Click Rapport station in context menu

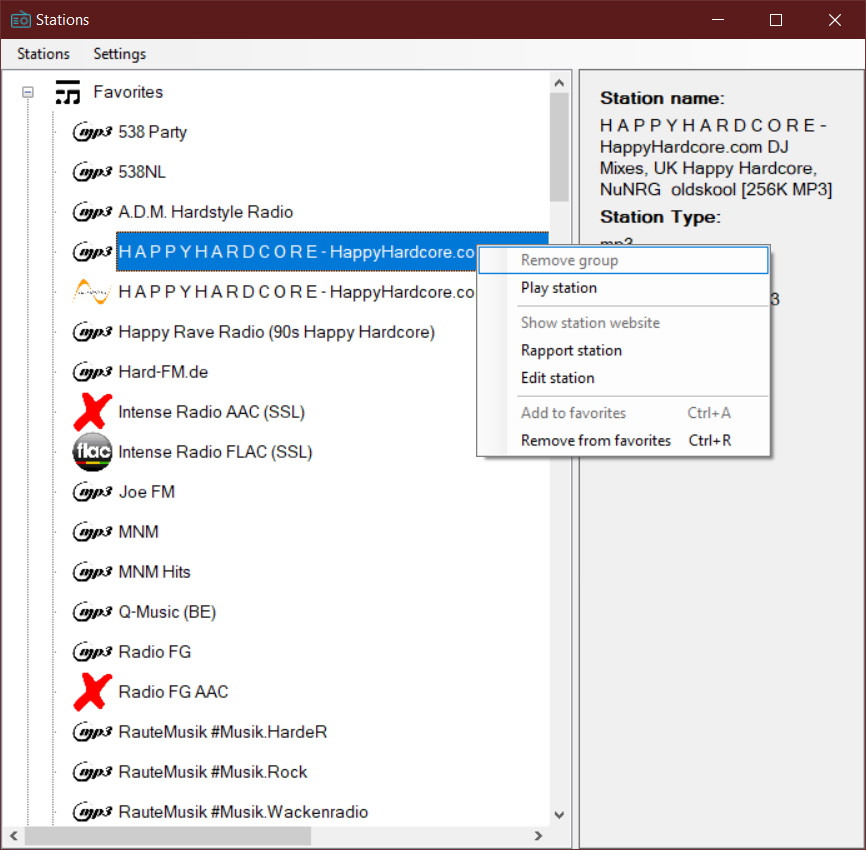tap(571, 351)
